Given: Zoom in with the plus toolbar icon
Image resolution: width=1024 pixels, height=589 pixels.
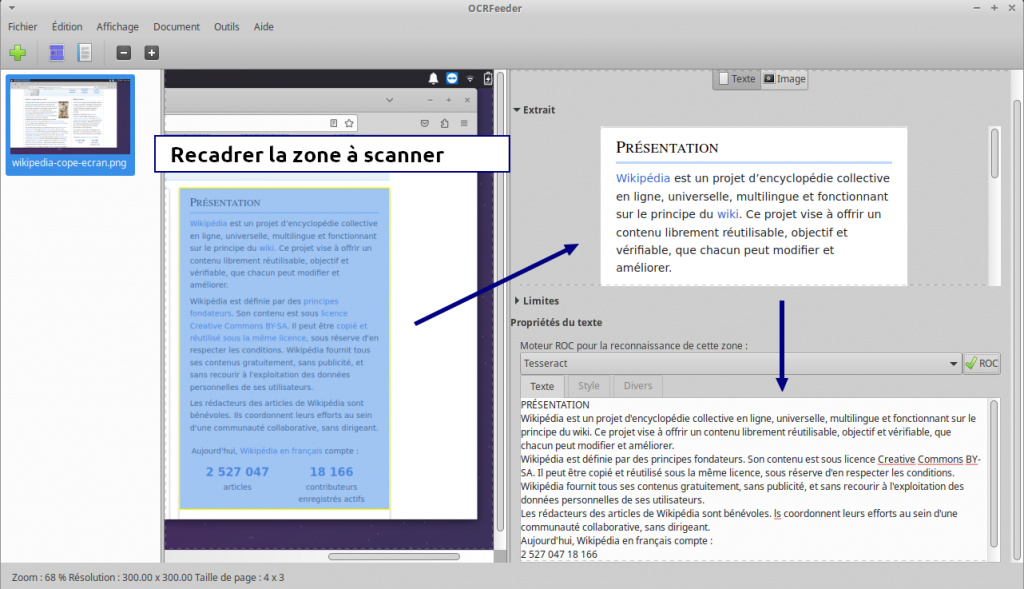Looking at the screenshot, I should [x=151, y=53].
